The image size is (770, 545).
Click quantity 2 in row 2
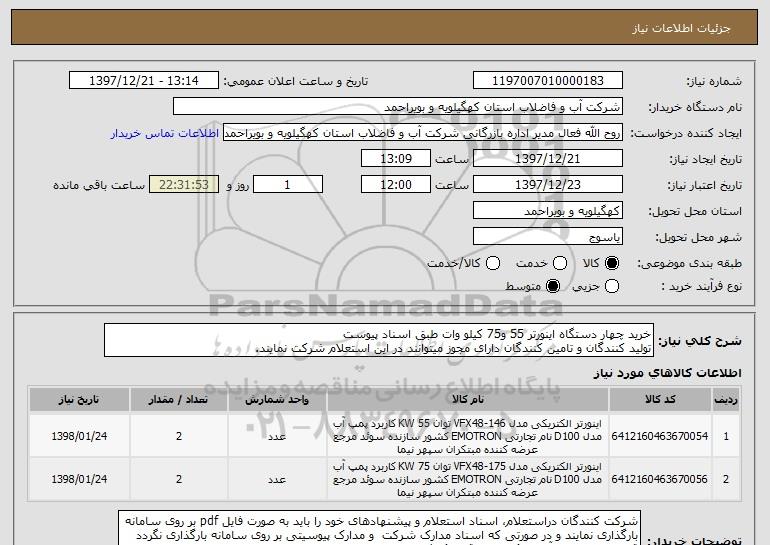(179, 479)
